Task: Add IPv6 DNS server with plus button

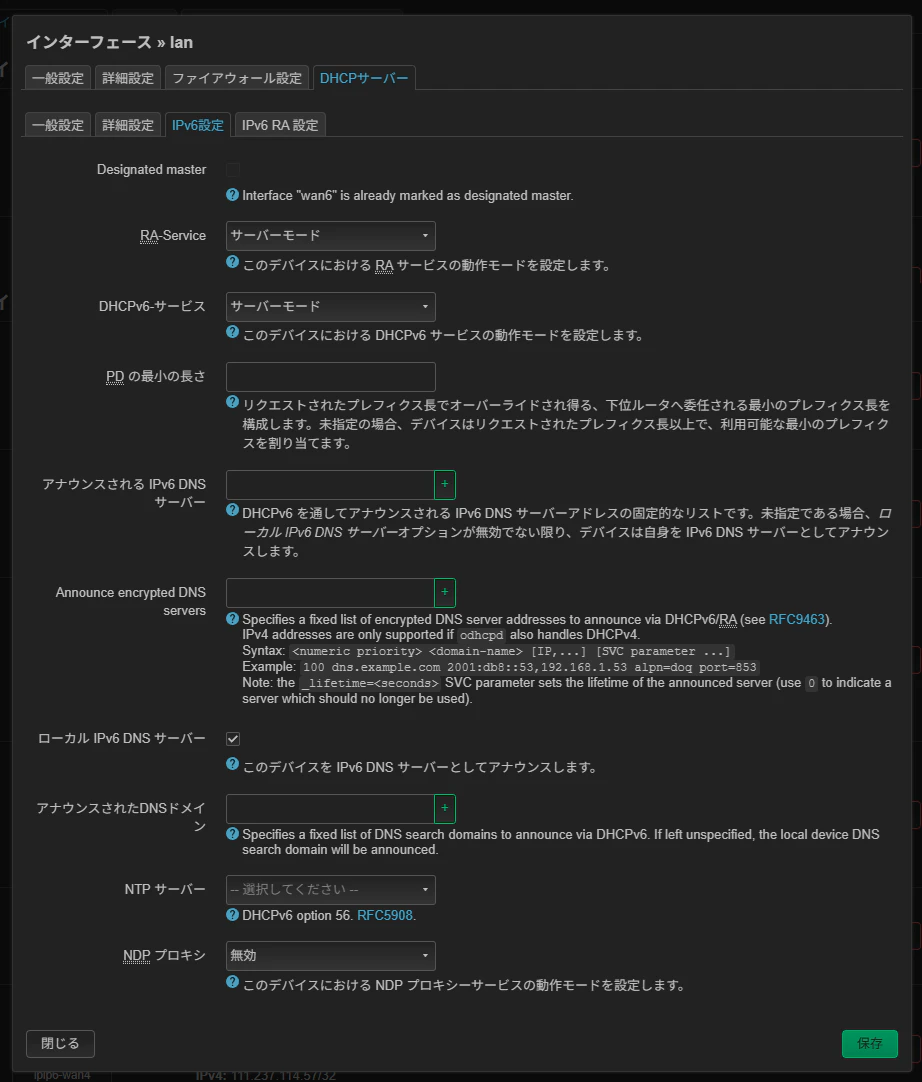Action: (x=444, y=484)
